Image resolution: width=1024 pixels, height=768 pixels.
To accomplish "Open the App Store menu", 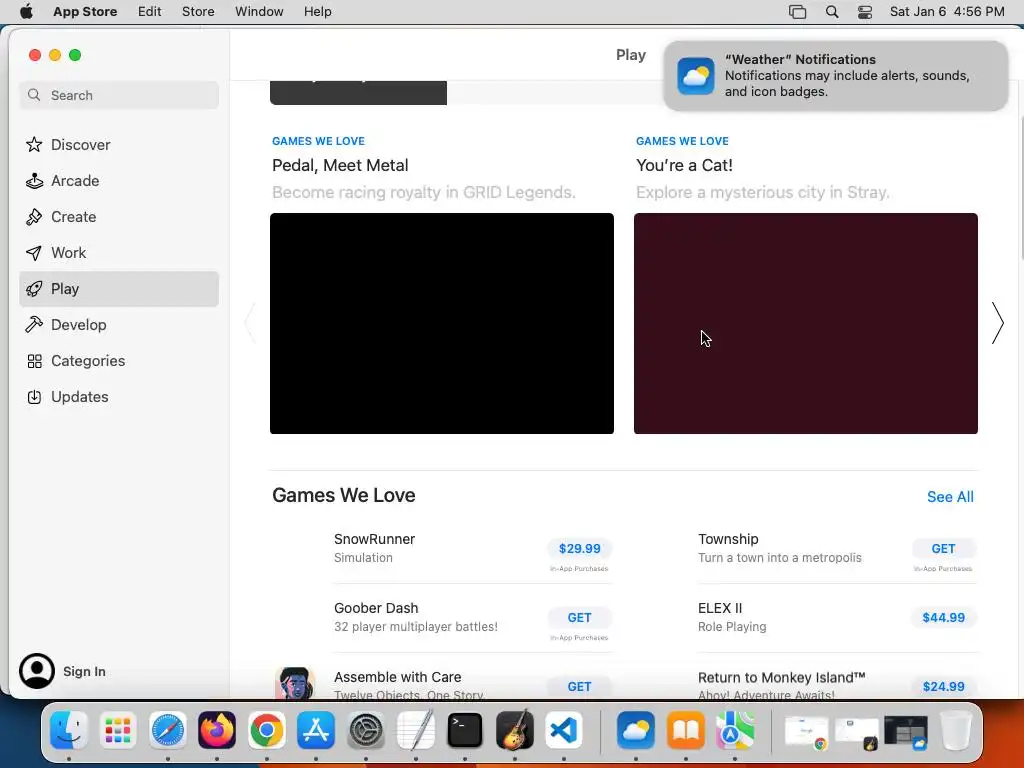I will (85, 12).
